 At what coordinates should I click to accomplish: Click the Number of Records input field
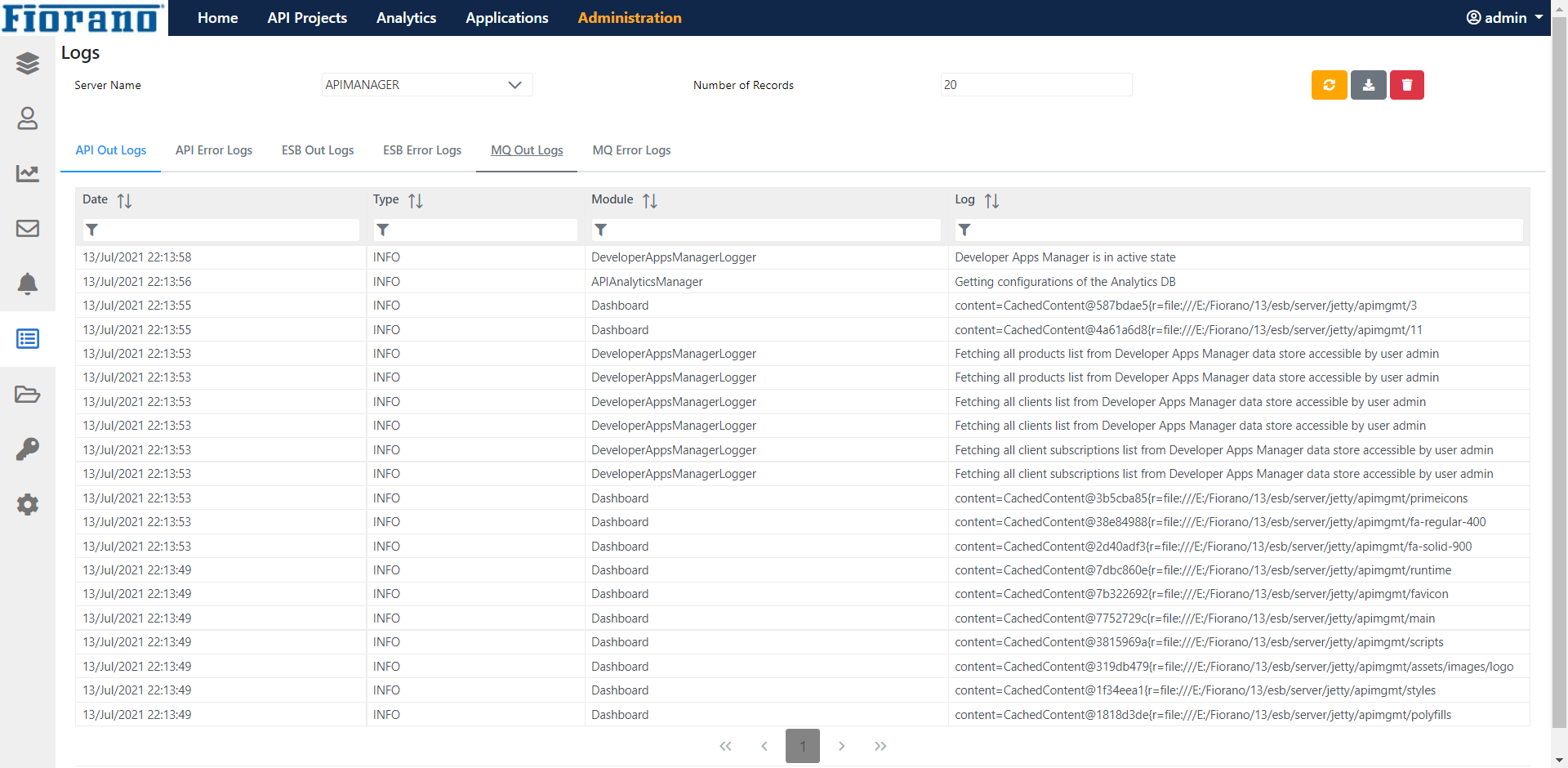click(x=1036, y=85)
